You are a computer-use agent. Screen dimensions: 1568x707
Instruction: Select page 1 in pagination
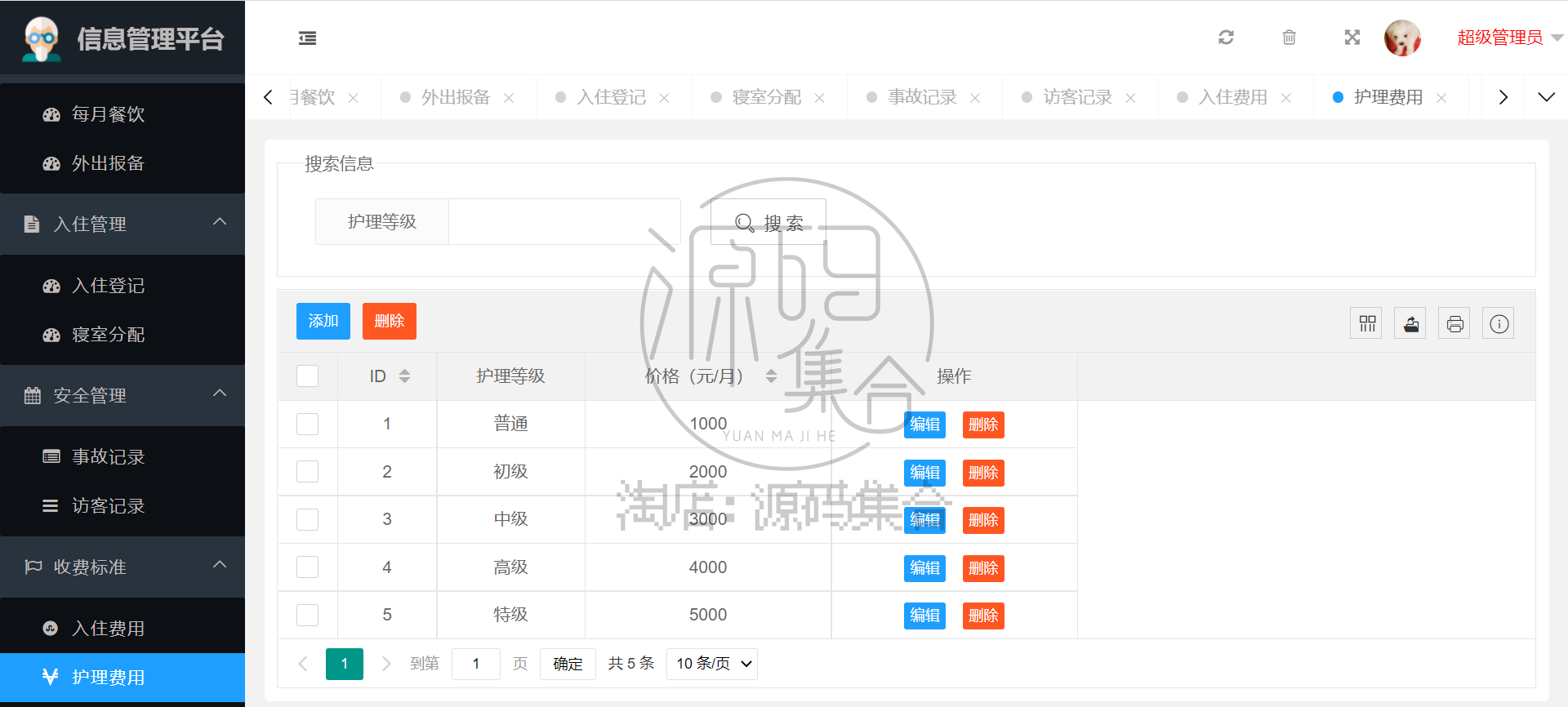click(345, 664)
